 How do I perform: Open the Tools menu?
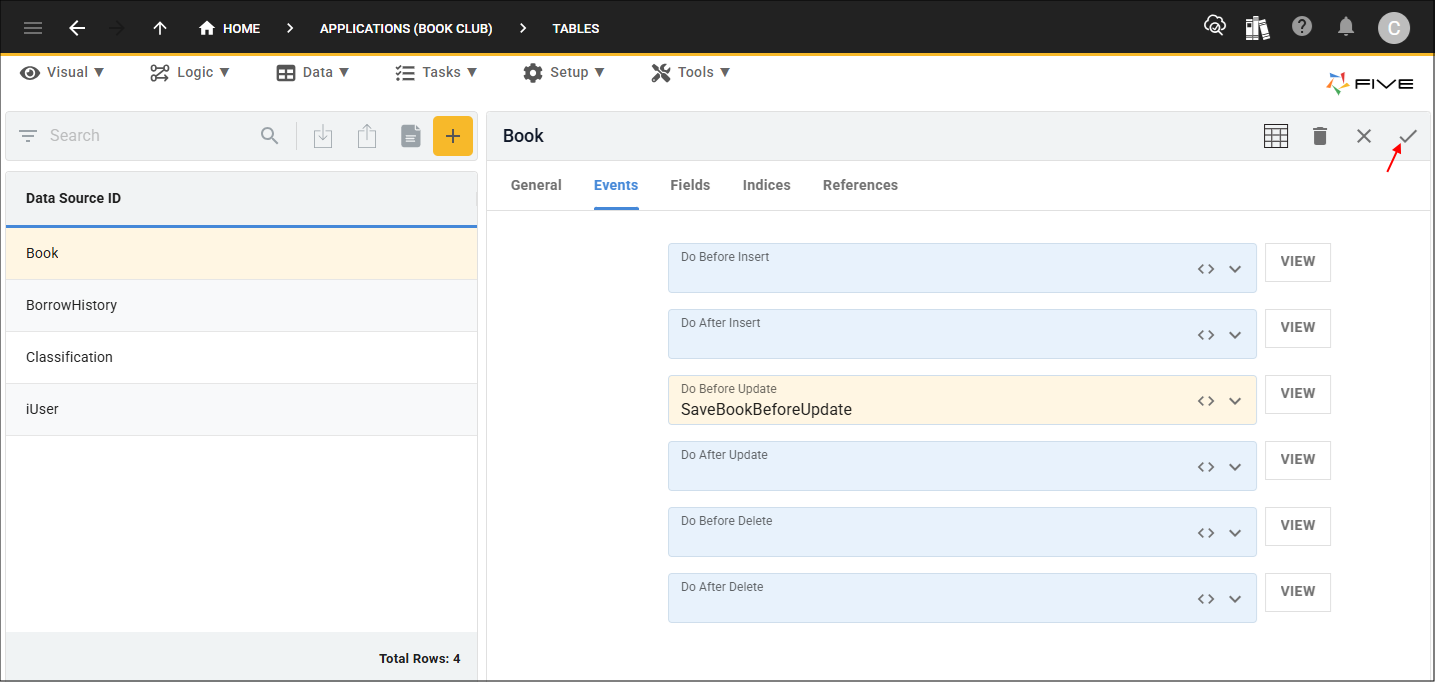coord(691,72)
